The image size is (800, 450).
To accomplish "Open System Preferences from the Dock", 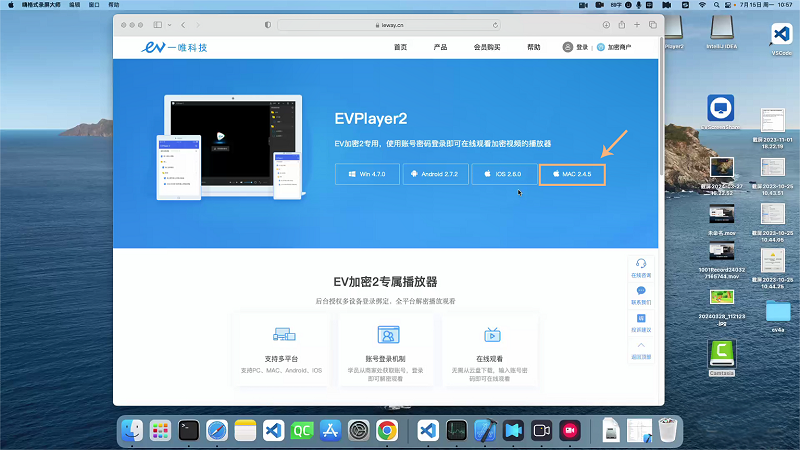I will point(359,431).
